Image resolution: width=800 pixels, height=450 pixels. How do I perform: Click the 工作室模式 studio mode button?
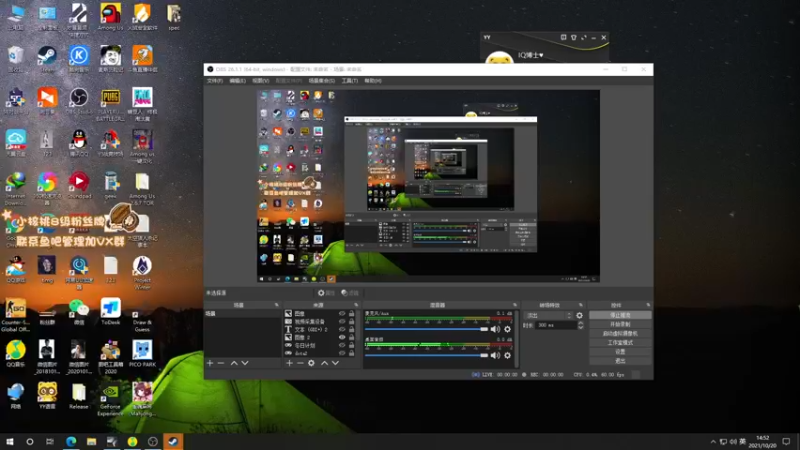620,343
